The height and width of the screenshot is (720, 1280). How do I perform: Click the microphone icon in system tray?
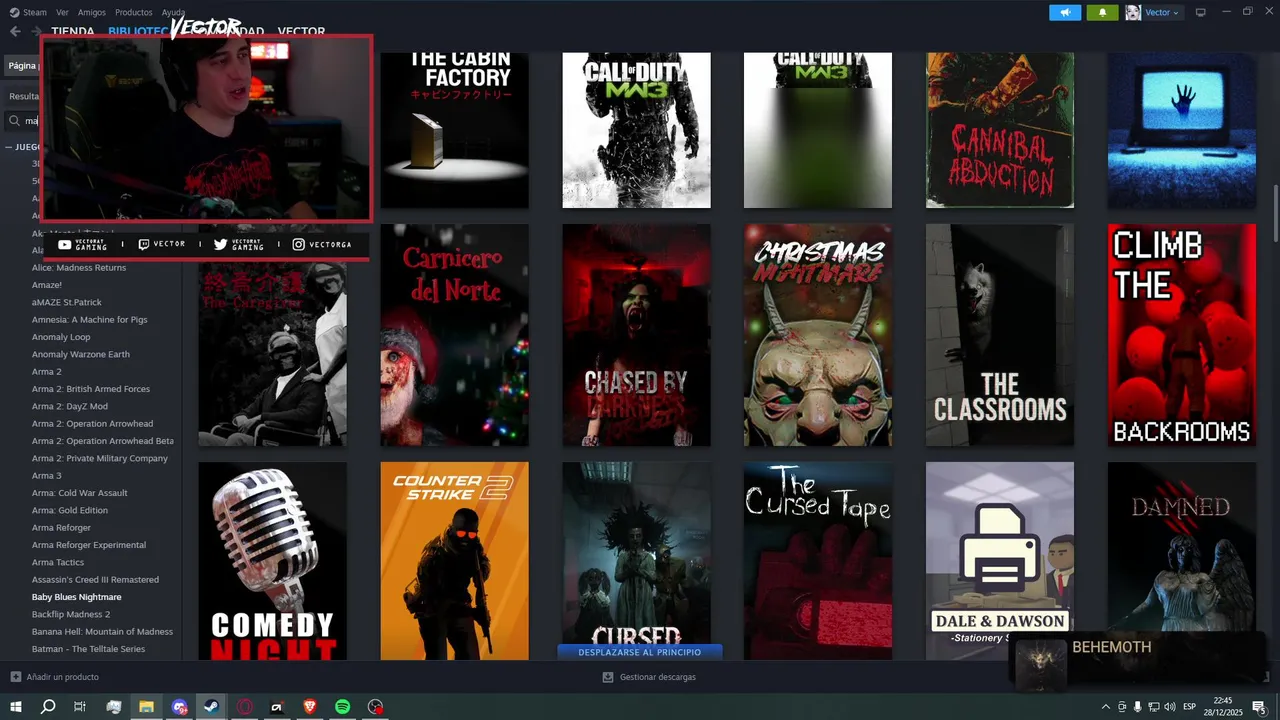click(1138, 707)
